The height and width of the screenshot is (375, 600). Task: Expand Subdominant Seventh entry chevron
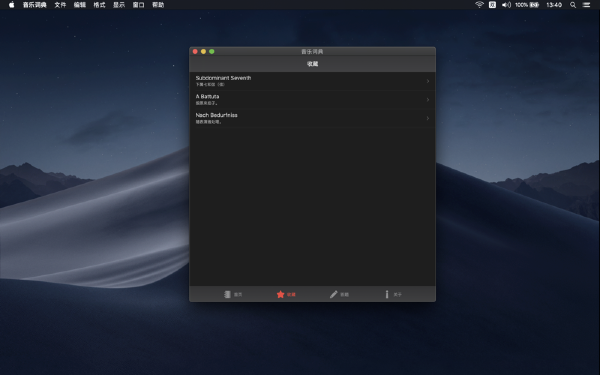tap(428, 81)
